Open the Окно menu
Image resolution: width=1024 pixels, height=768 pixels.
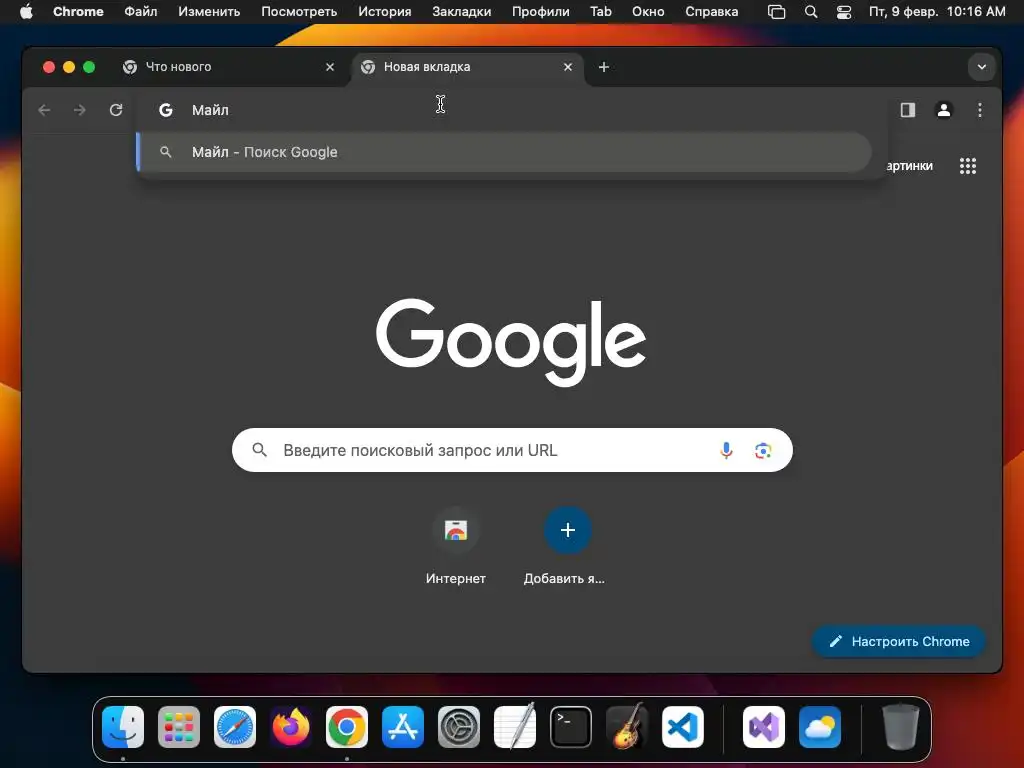[648, 11]
